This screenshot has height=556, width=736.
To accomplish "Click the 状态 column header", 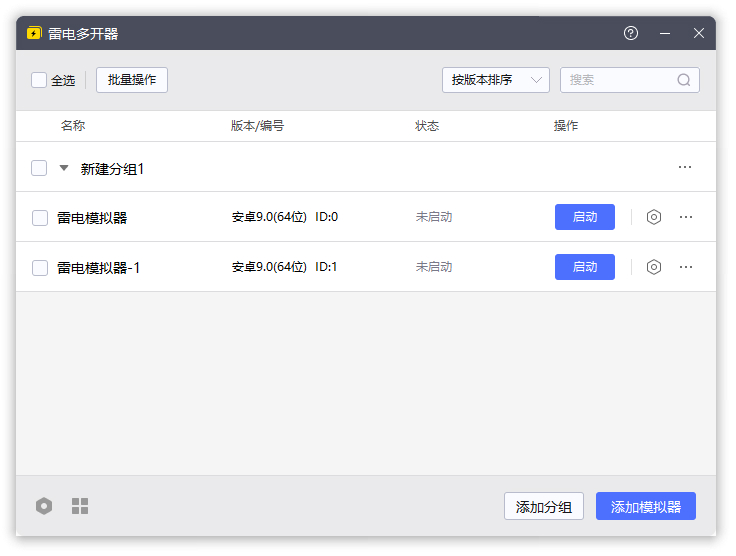I will 427,126.
